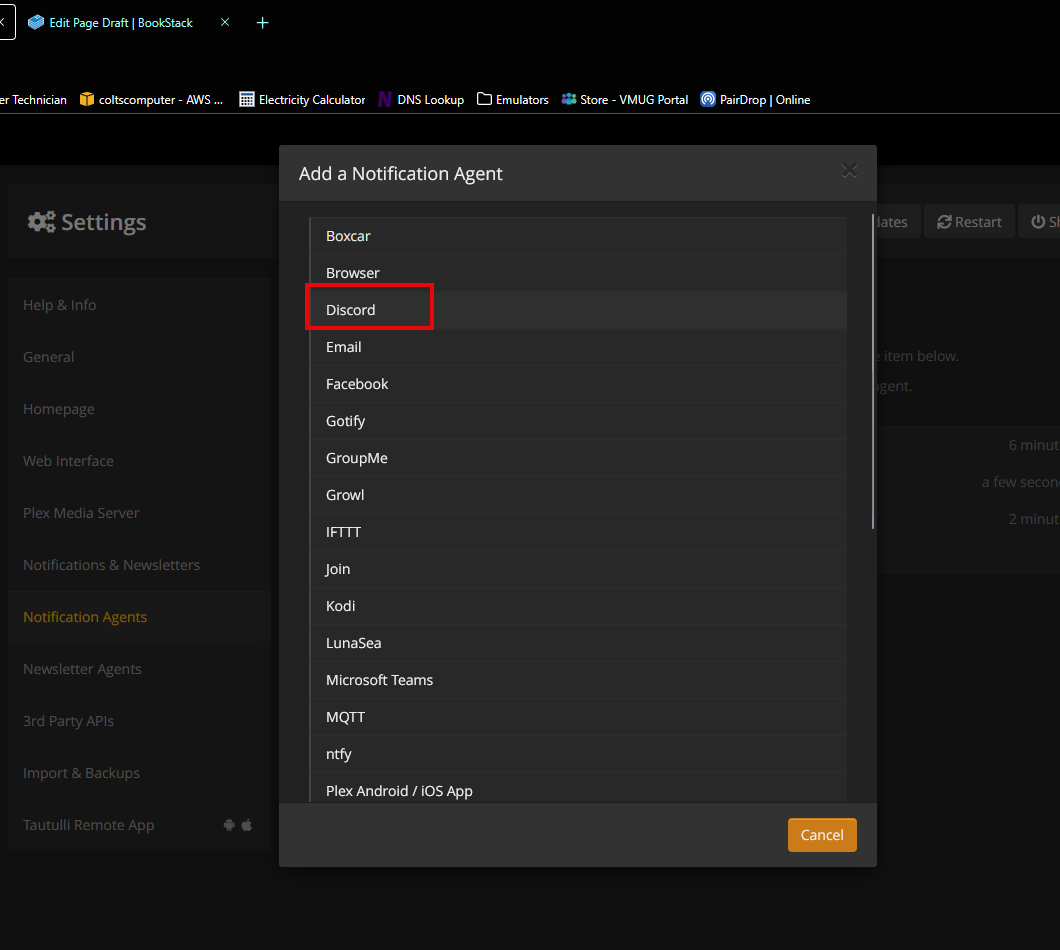Open the DNS Lookup bookmark

pyautogui.click(x=421, y=99)
